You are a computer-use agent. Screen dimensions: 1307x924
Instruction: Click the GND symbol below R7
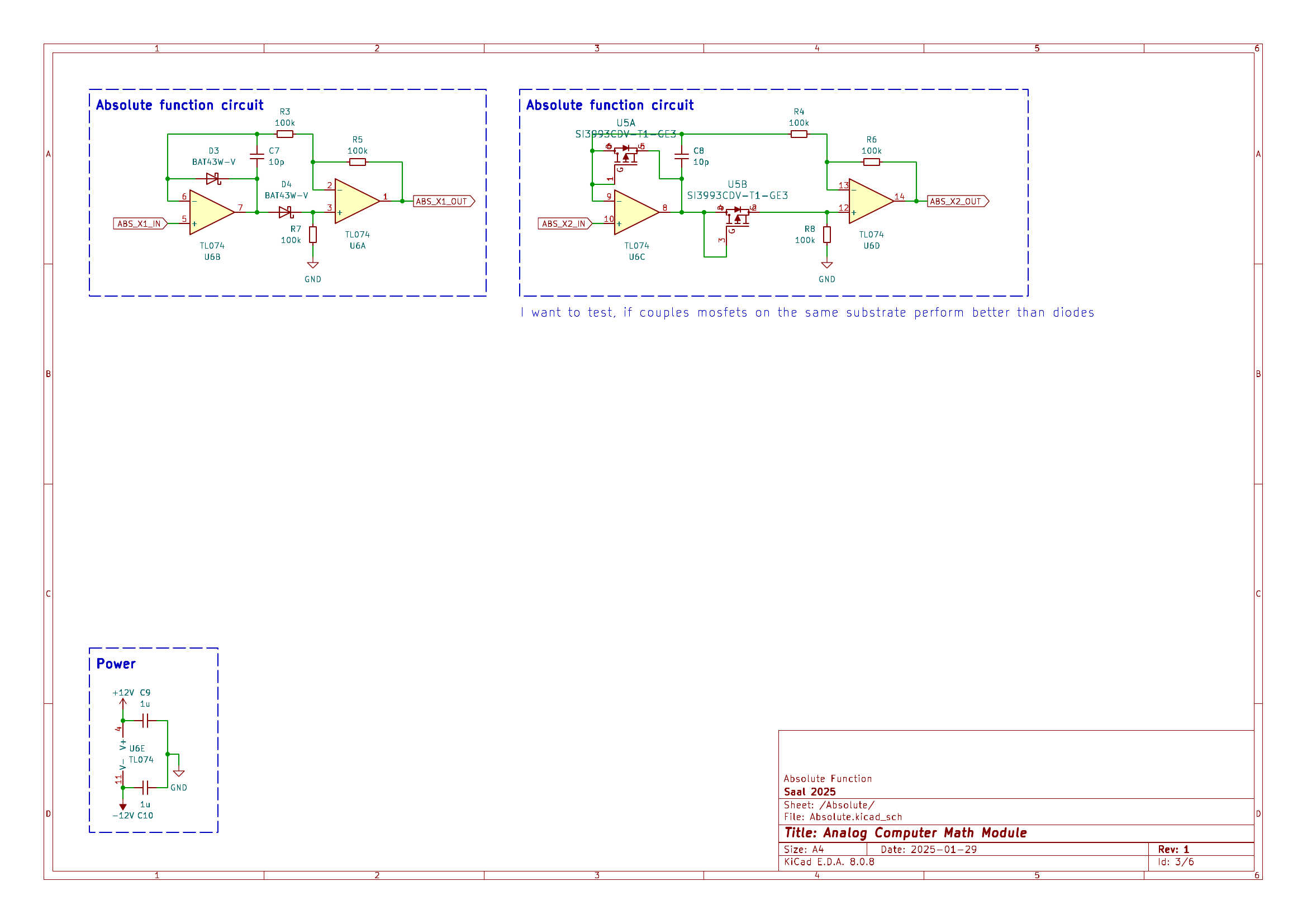[x=312, y=265]
